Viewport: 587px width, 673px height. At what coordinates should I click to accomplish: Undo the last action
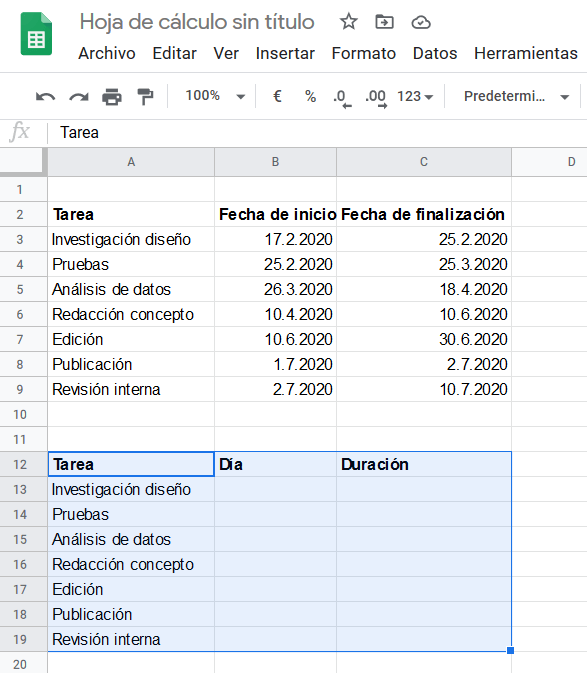point(45,97)
